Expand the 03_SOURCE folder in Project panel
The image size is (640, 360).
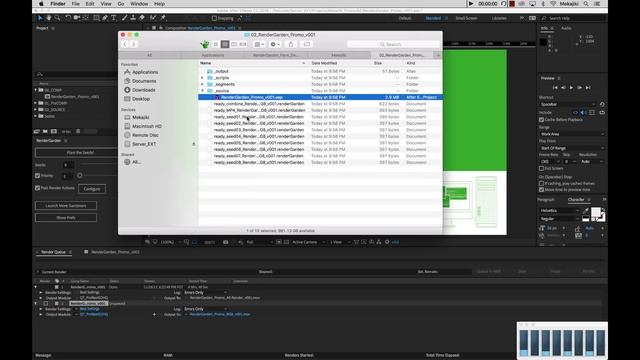click(36, 109)
